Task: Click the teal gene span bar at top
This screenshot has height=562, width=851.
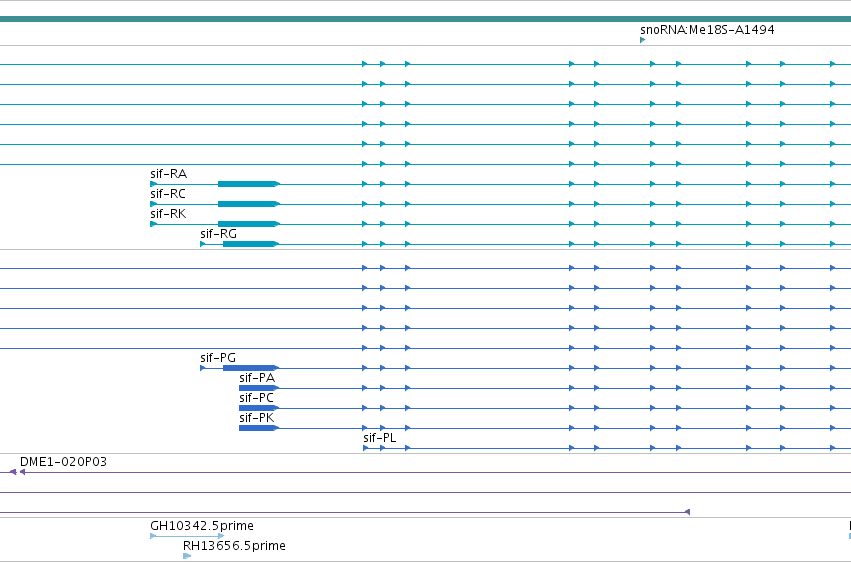Action: pyautogui.click(x=426, y=19)
